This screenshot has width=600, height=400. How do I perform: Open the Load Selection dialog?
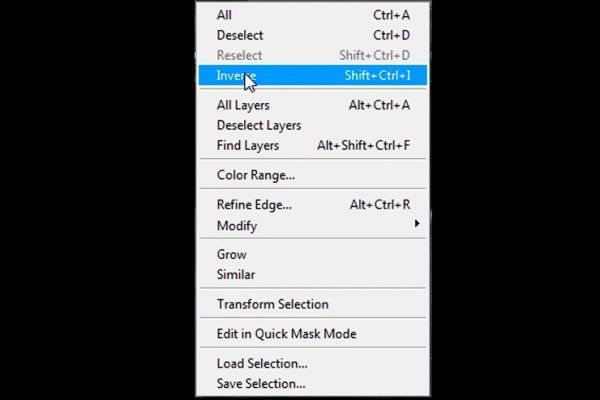point(313,364)
